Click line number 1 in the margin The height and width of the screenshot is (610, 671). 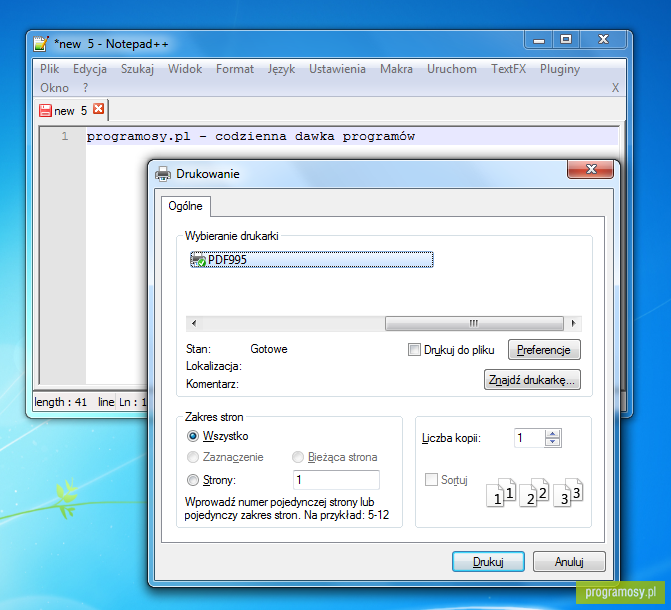point(65,137)
